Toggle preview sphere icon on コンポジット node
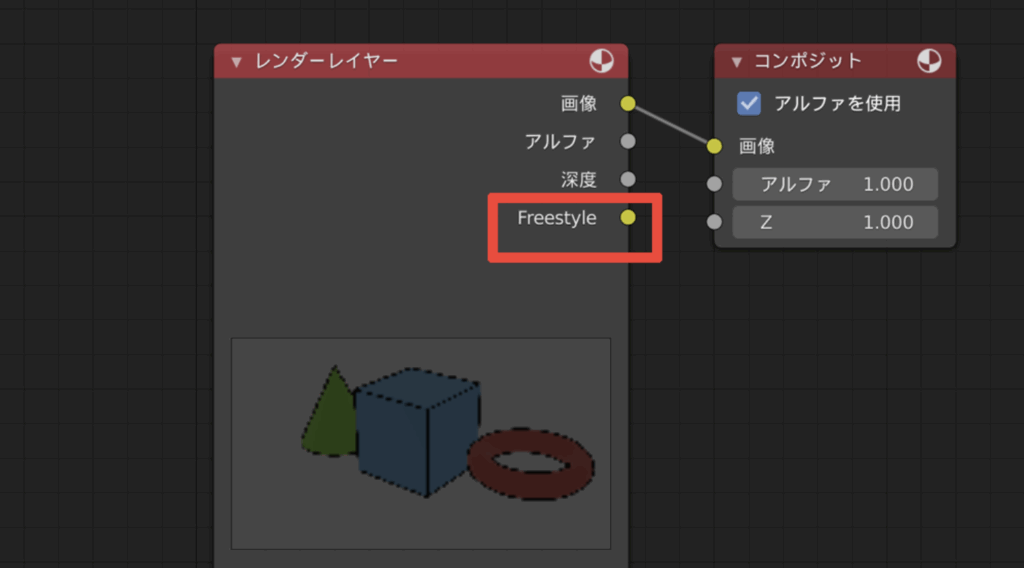This screenshot has height=568, width=1024. pyautogui.click(x=929, y=62)
